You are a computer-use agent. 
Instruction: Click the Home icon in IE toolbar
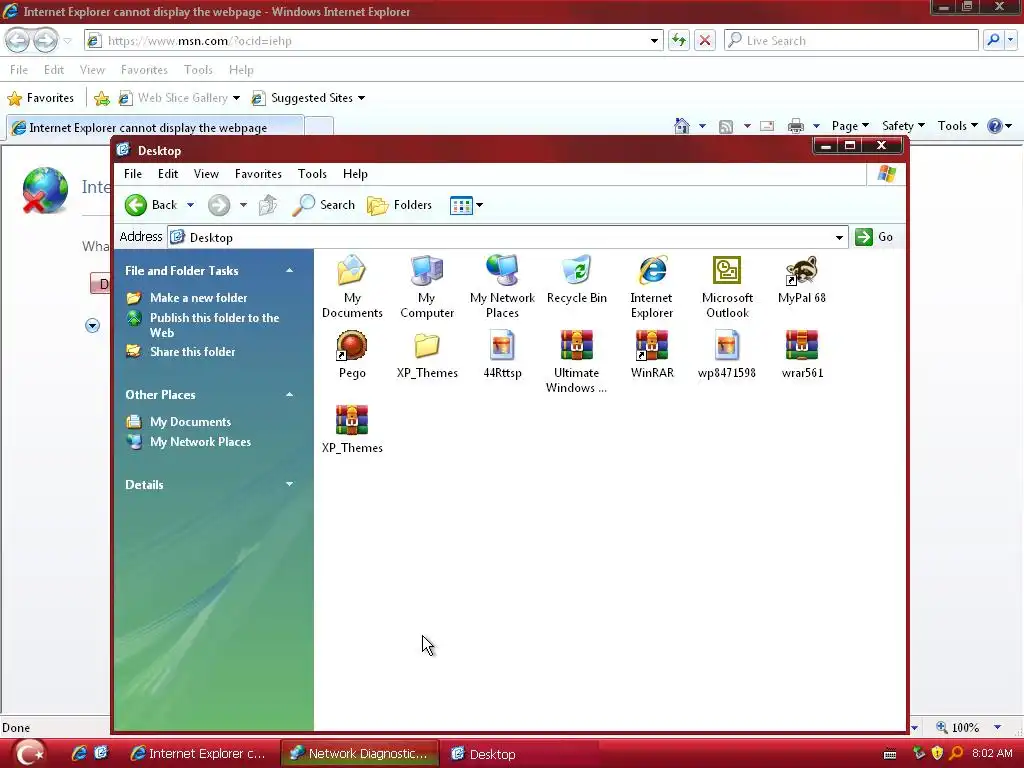tap(682, 126)
